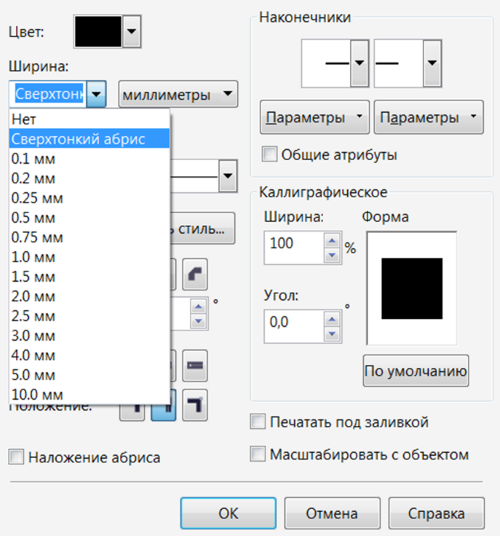Open the Цвет color dropdown arrow
The image size is (500, 536).
pyautogui.click(x=132, y=31)
